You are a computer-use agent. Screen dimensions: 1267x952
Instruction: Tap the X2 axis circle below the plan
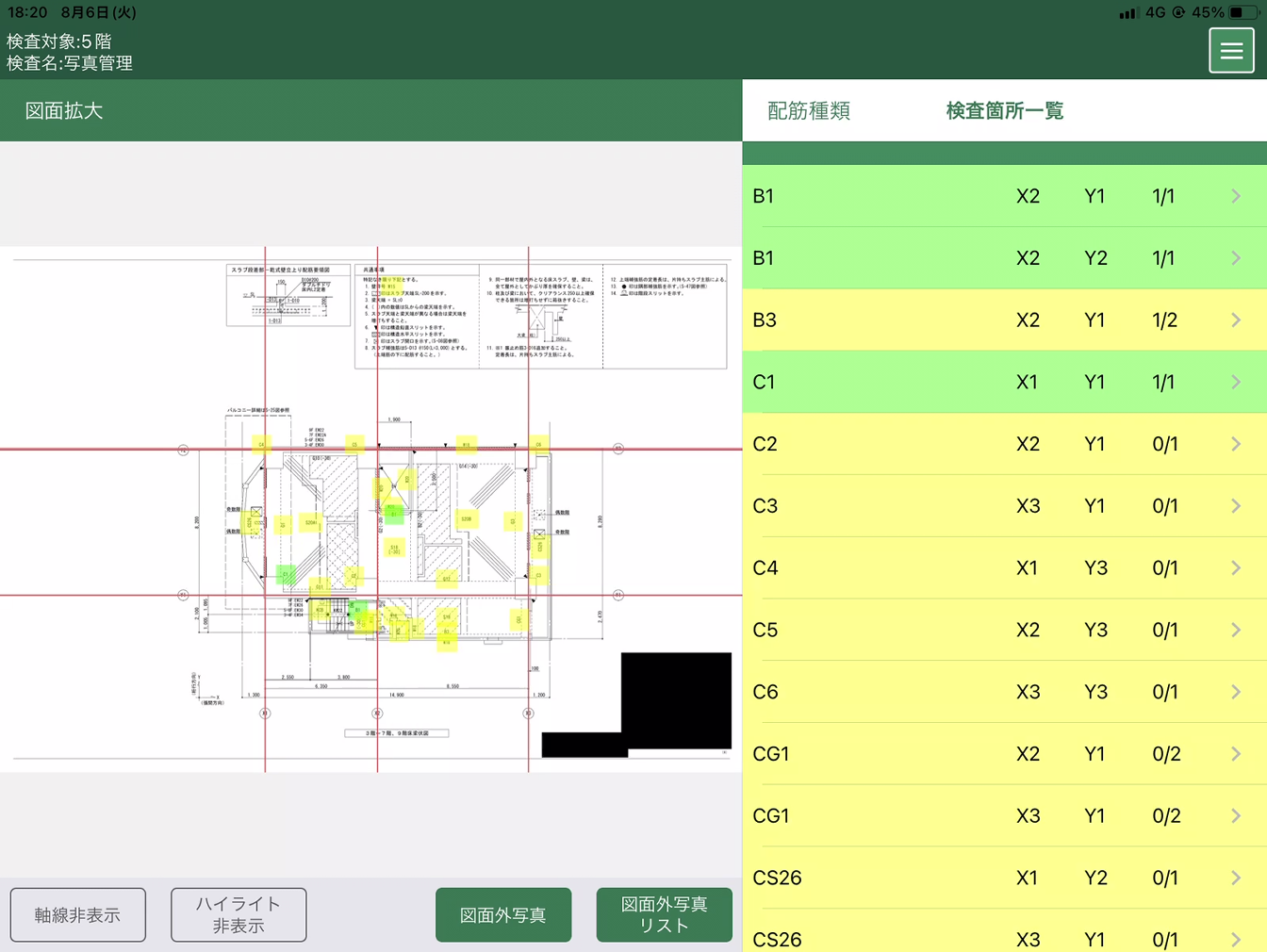coord(377,714)
